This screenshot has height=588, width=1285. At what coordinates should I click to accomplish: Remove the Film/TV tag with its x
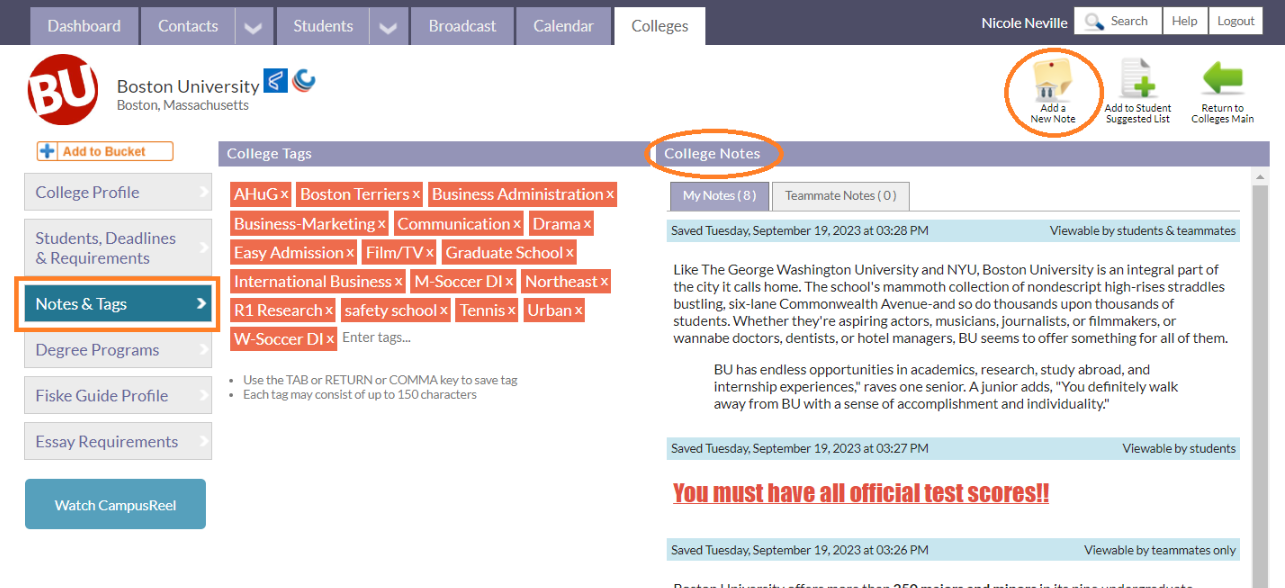click(x=430, y=254)
